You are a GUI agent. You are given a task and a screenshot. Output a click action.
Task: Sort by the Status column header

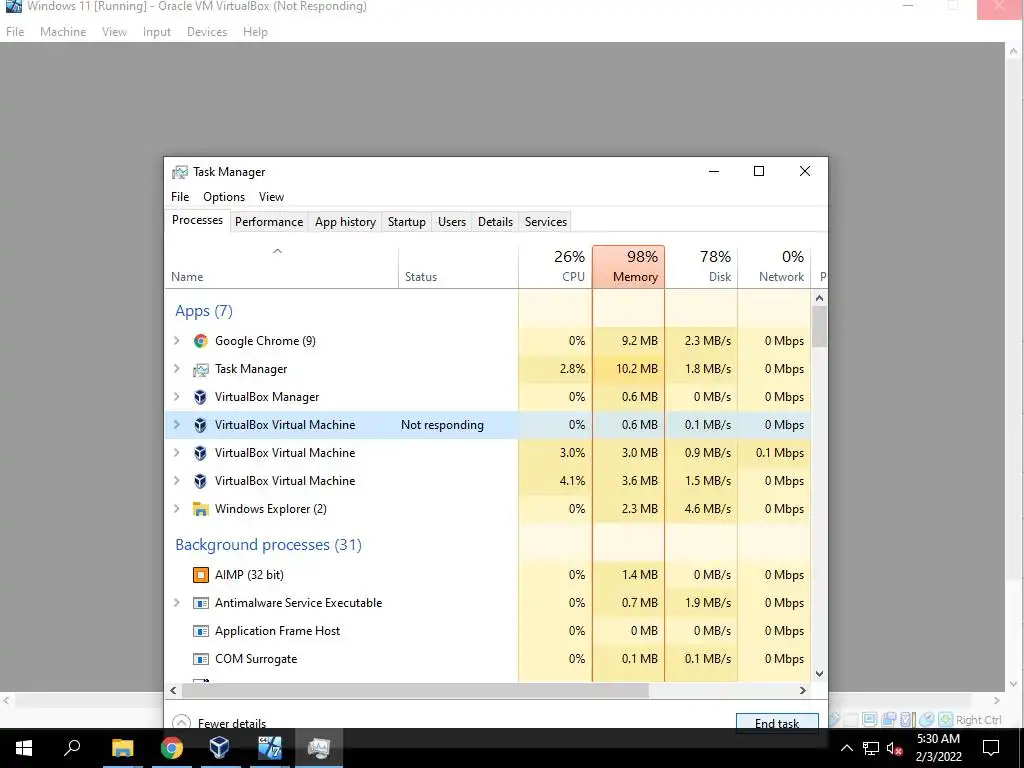[458, 267]
